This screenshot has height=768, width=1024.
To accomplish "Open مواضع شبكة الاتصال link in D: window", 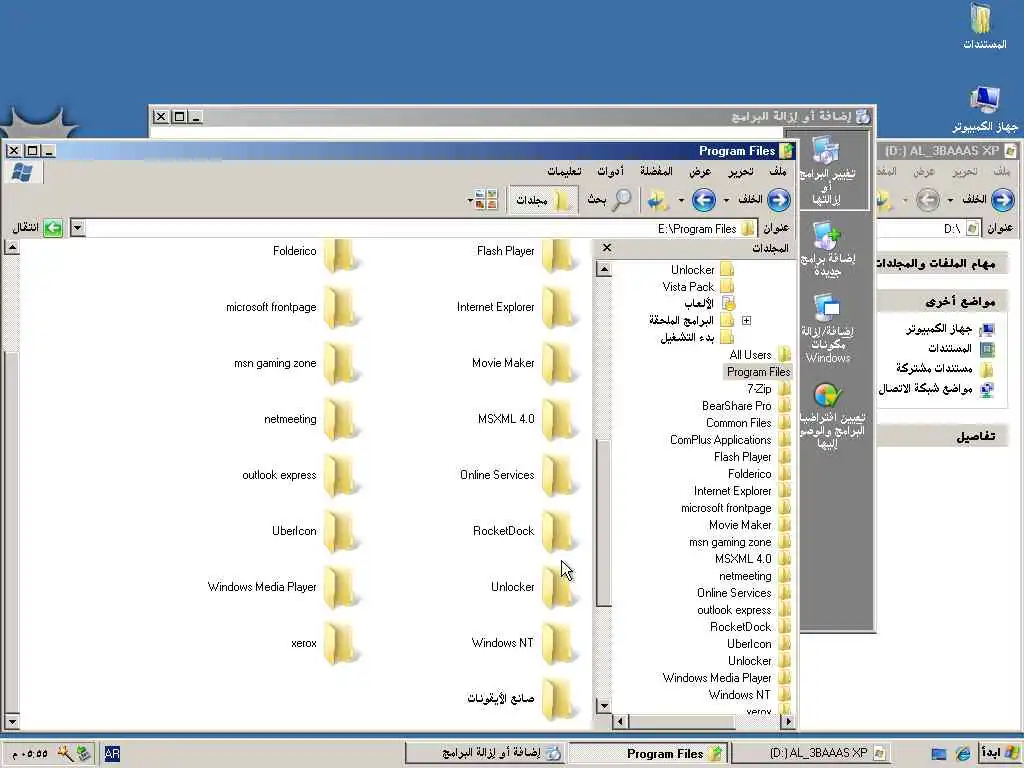I will [936, 389].
